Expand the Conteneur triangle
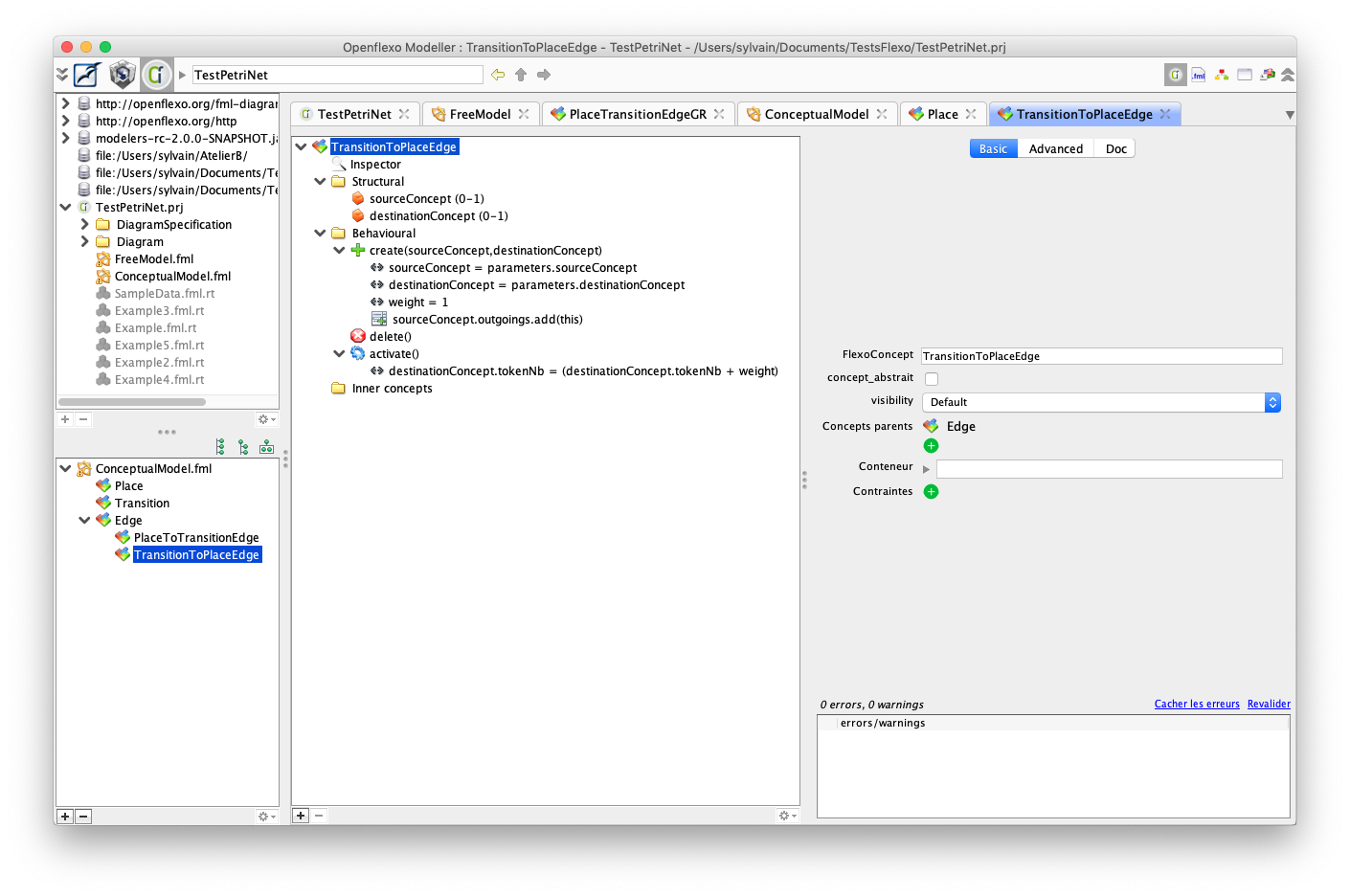Viewport: 1350px width, 896px height. (x=927, y=469)
